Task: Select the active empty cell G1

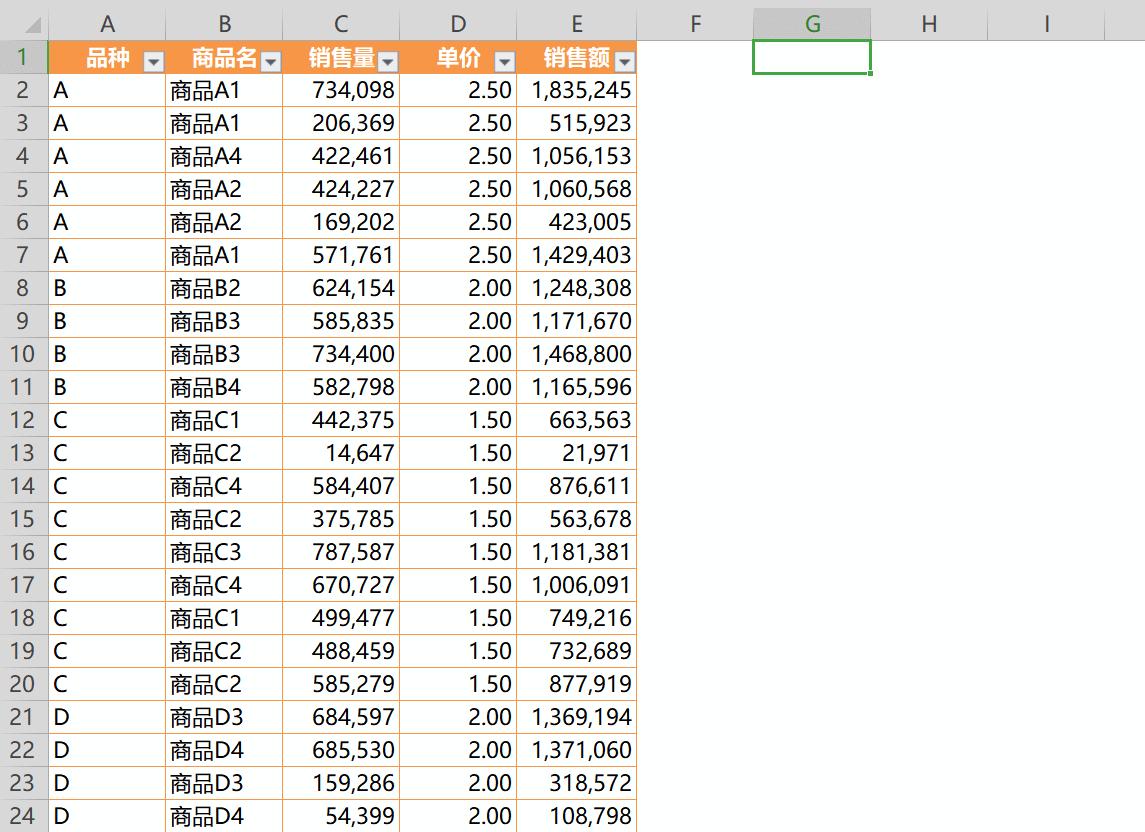Action: 811,57
